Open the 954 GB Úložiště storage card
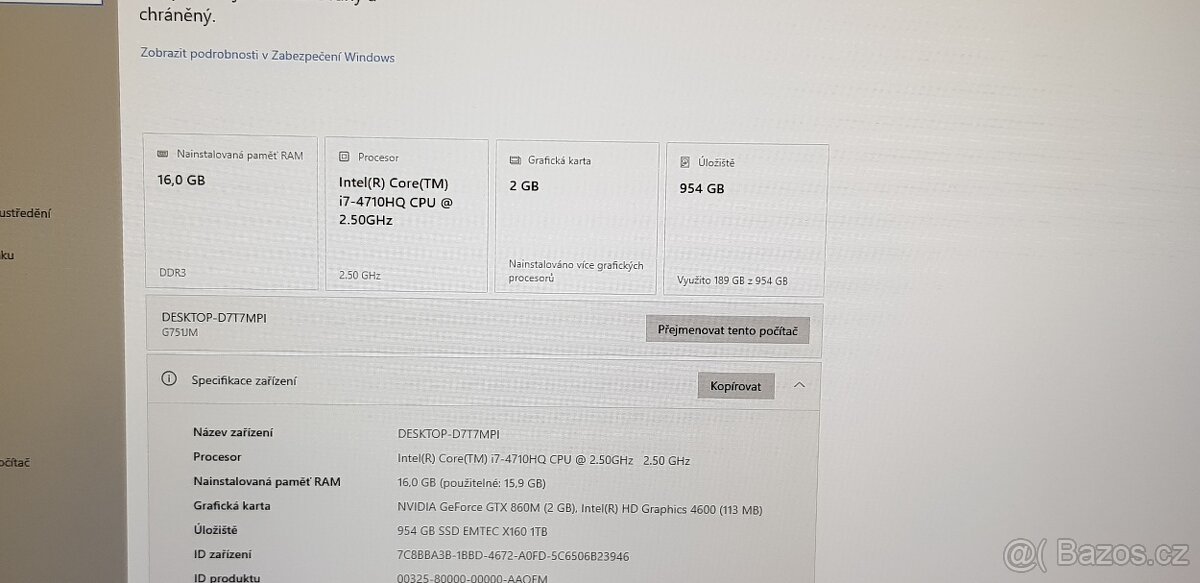Viewport: 1200px width, 583px height. click(747, 219)
